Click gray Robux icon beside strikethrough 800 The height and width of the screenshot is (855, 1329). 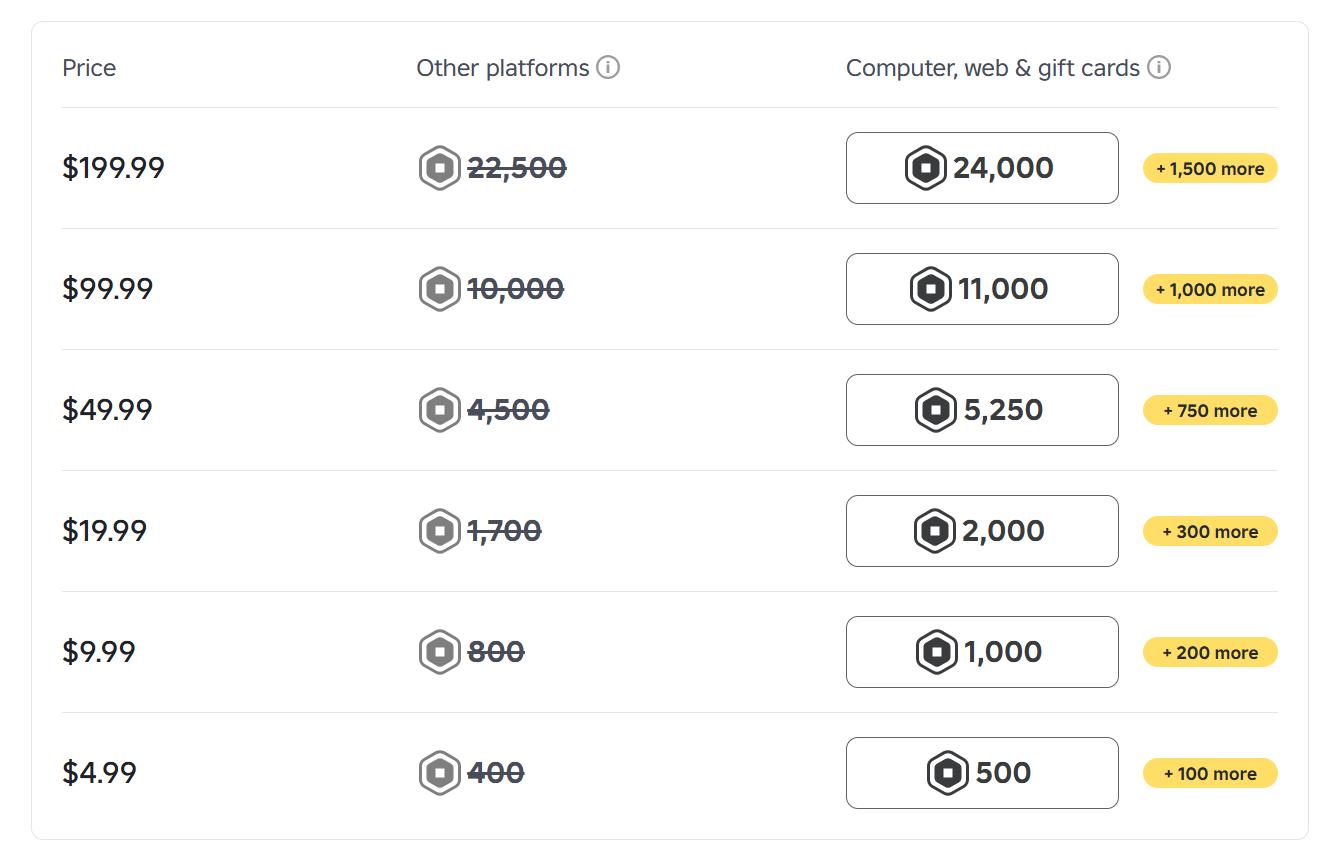coord(439,652)
